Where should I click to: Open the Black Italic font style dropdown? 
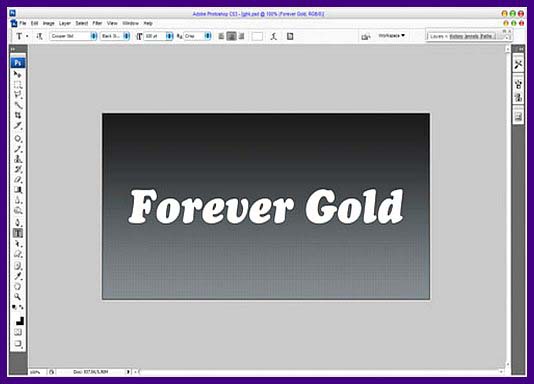pyautogui.click(x=126, y=36)
